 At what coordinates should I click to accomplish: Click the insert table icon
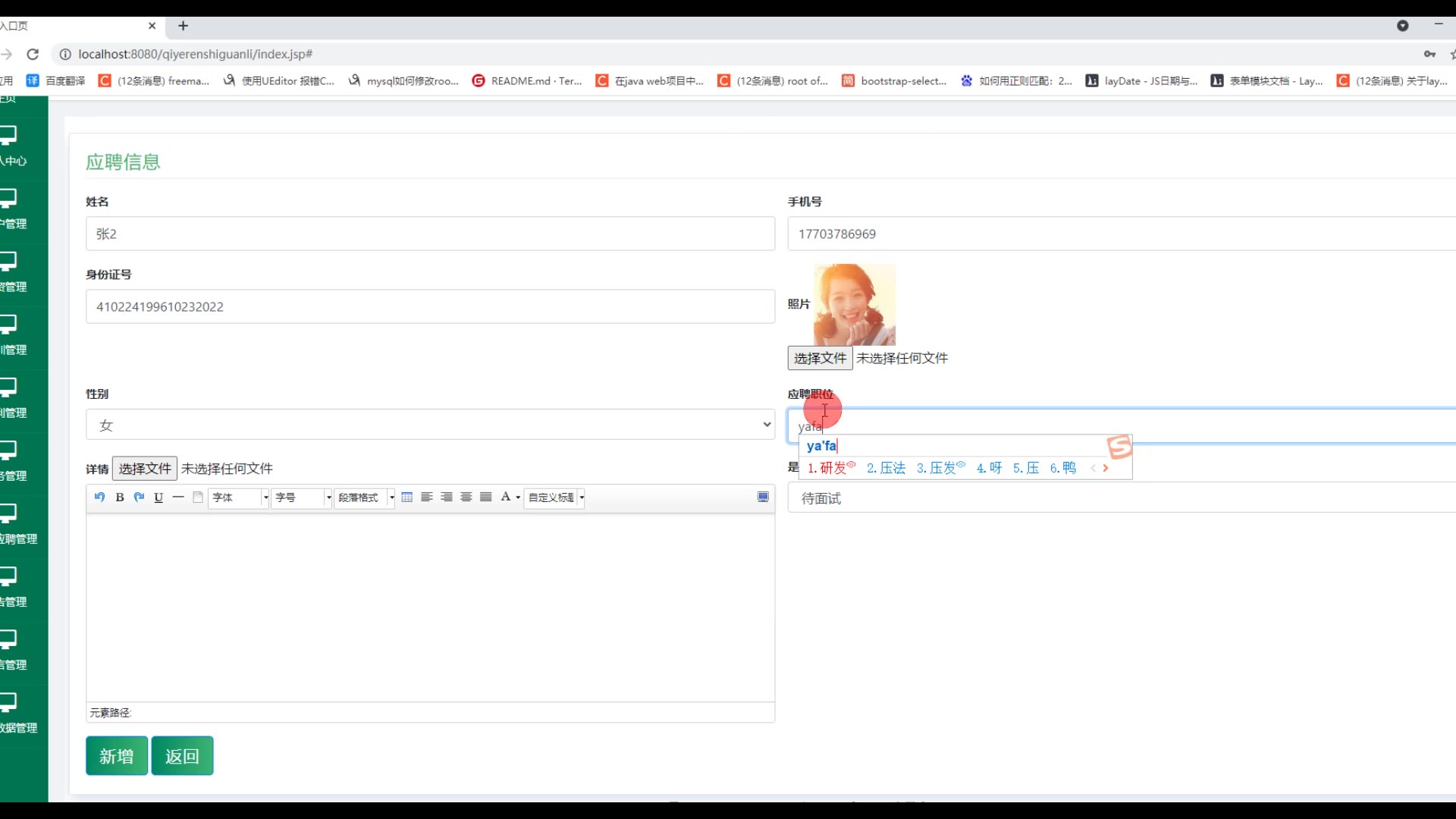pyautogui.click(x=407, y=497)
